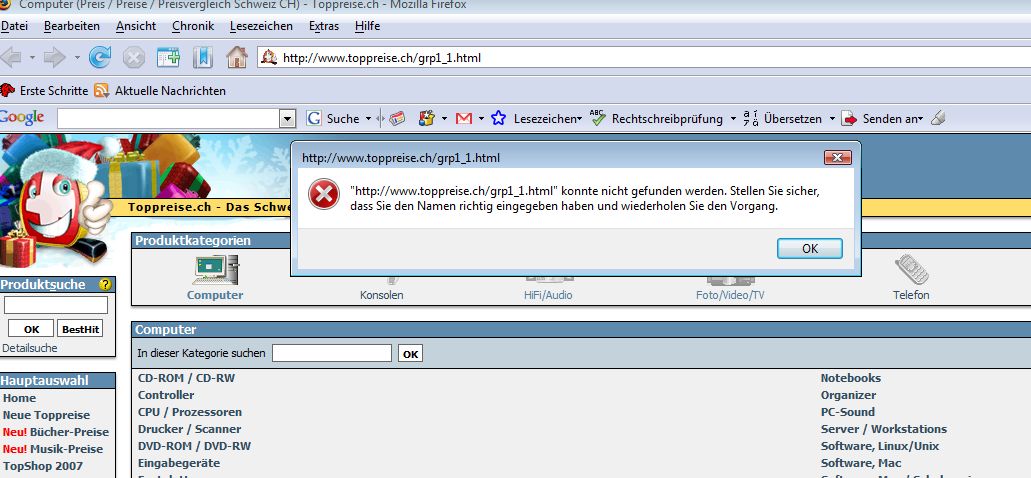Click the reload page icon
This screenshot has height=478, width=1031.
[x=100, y=57]
